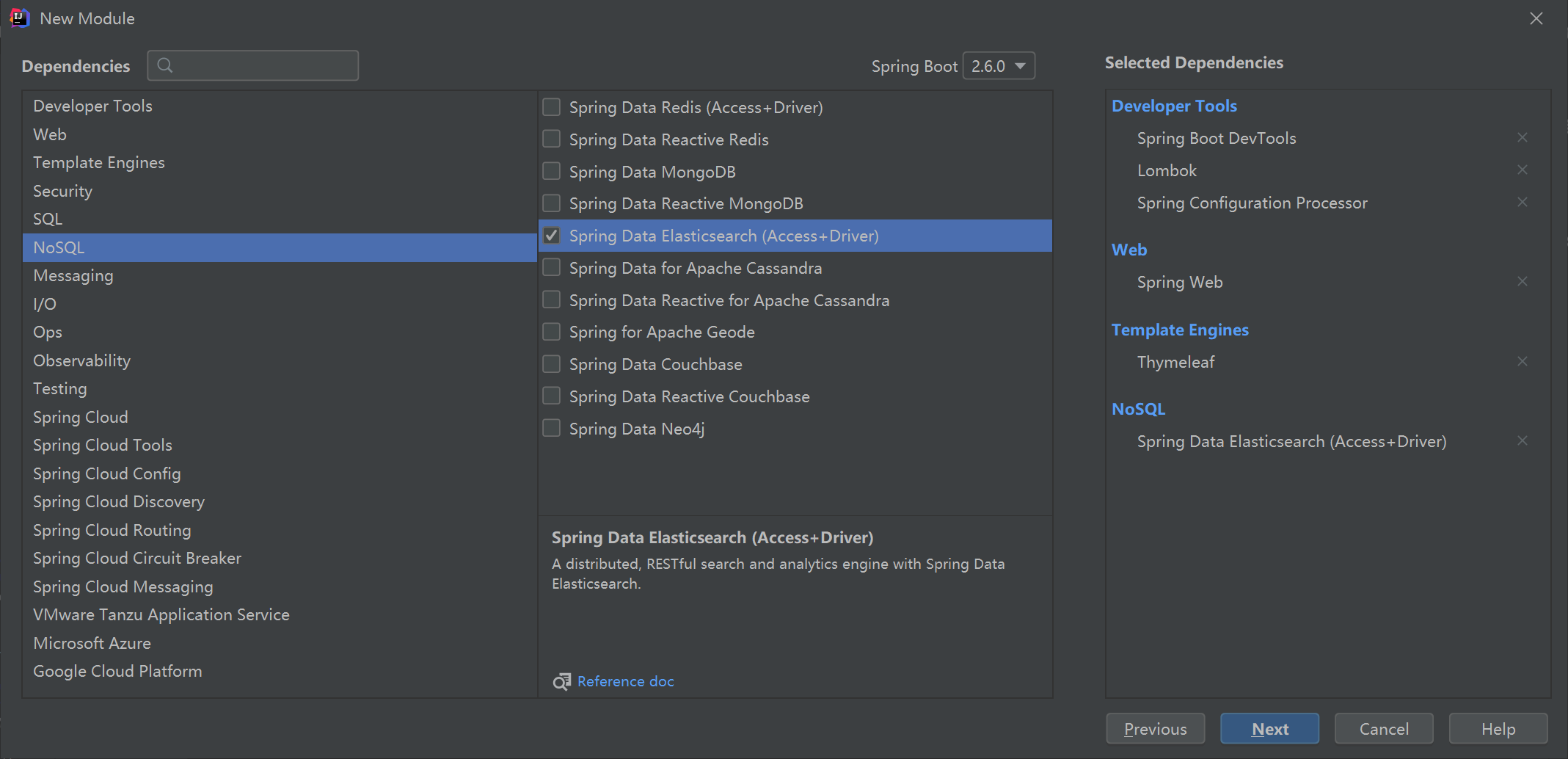
Task: Close the New Module dialog
Action: (x=1536, y=18)
